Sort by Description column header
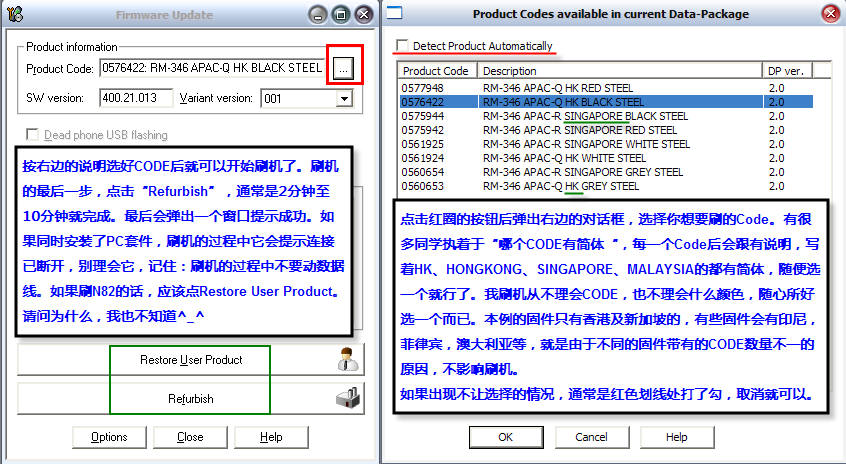 (620, 71)
